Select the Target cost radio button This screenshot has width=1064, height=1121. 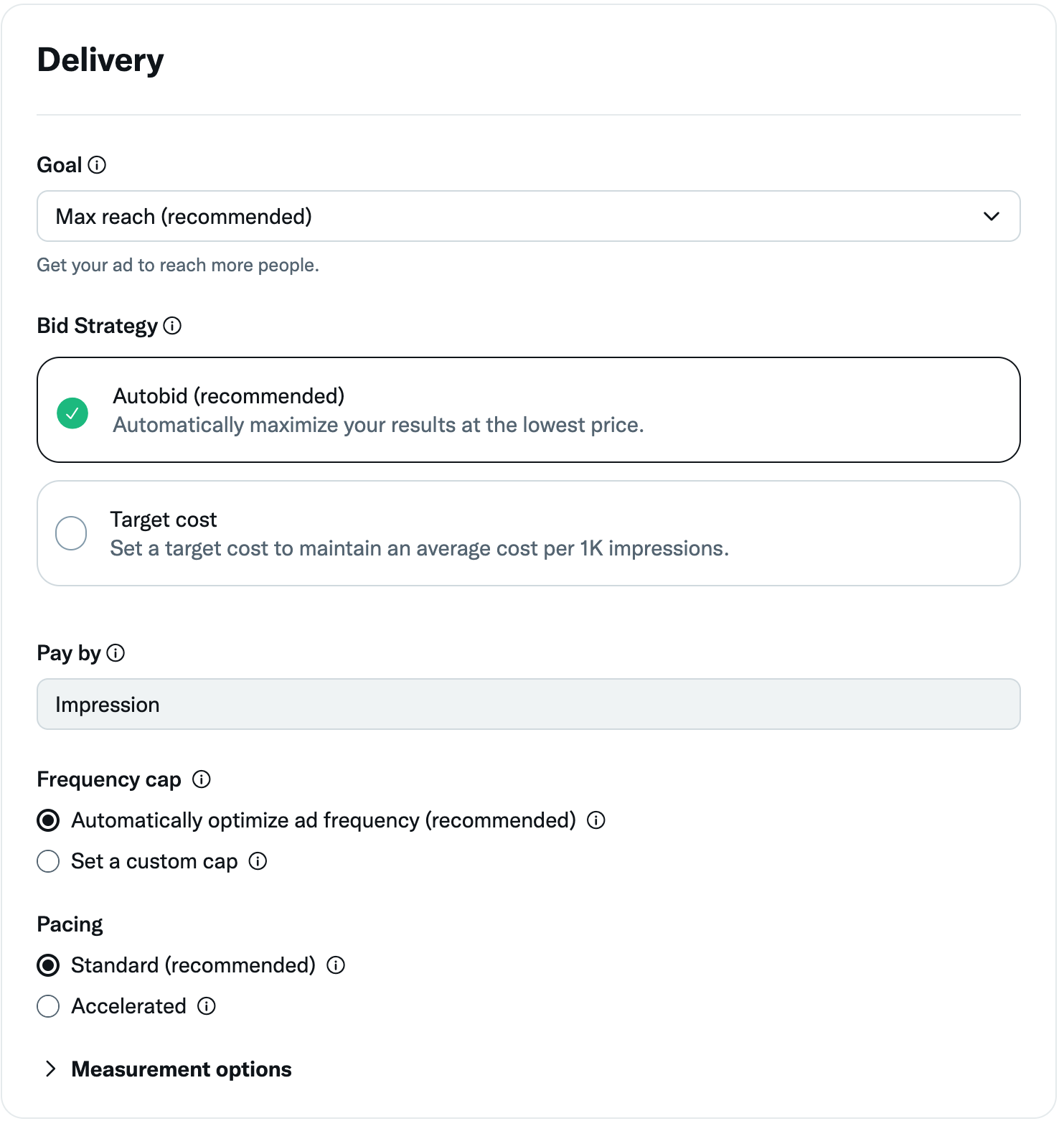tap(71, 533)
